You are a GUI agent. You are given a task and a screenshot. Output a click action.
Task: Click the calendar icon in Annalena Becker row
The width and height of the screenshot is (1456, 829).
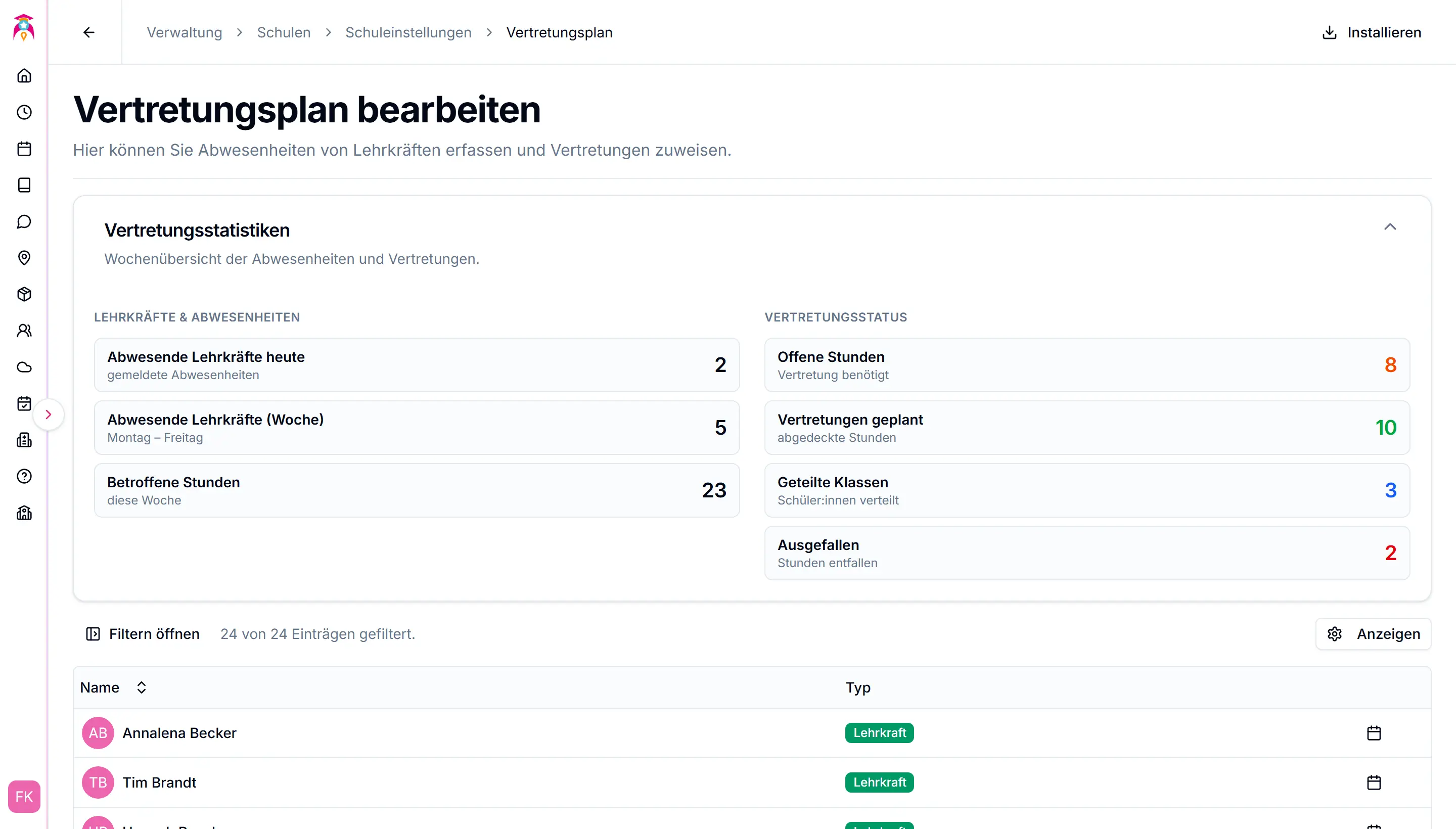[1374, 733]
